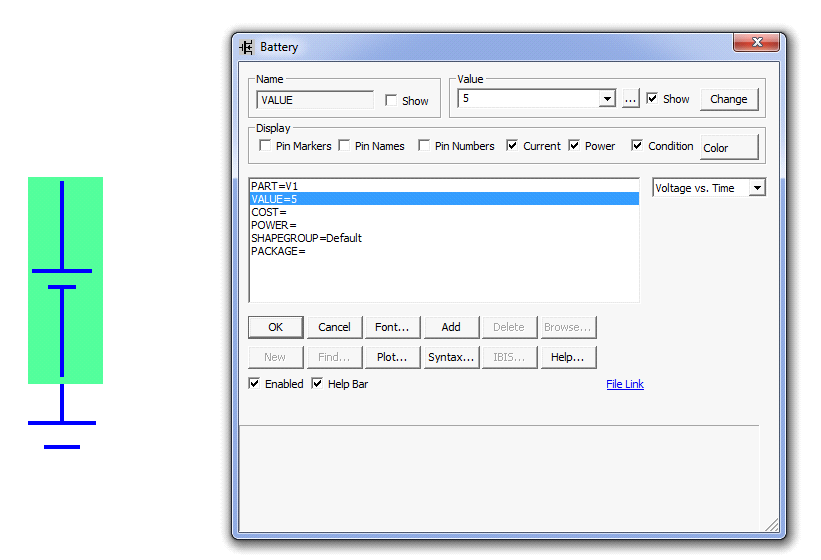Click the New button
This screenshot has width=821, height=560.
click(275, 357)
